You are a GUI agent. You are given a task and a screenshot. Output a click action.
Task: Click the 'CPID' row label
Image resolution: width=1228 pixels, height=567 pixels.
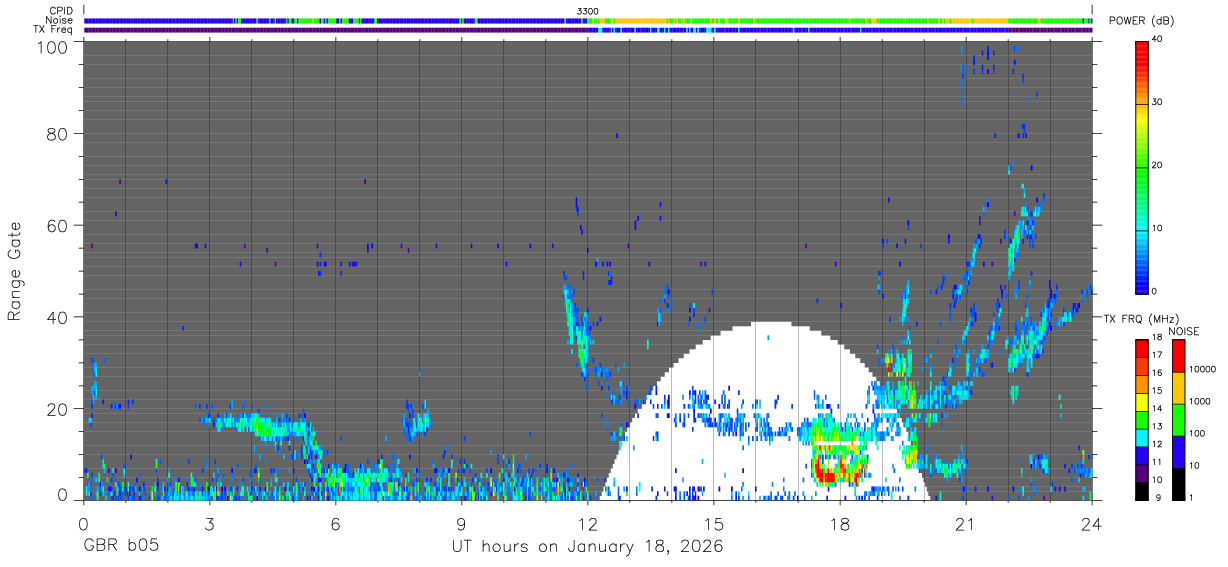(60, 11)
